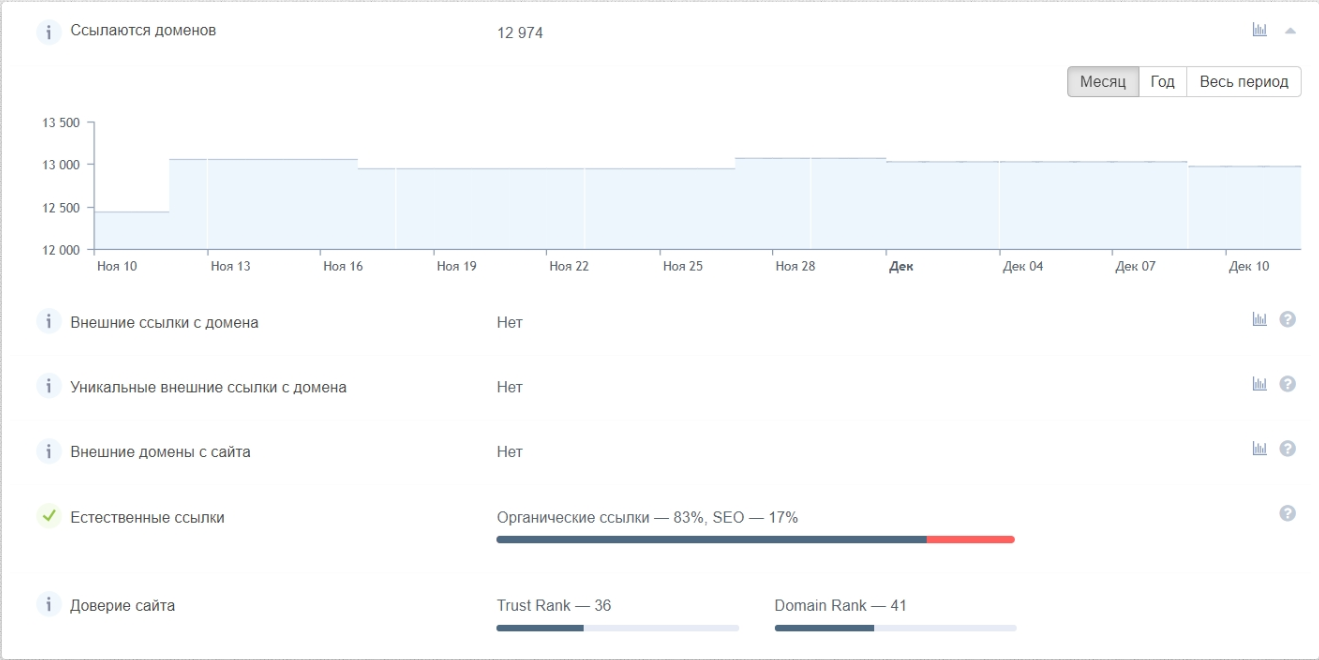
Task: Open help for Уникальные внешние ссылки
Action: tap(1288, 384)
